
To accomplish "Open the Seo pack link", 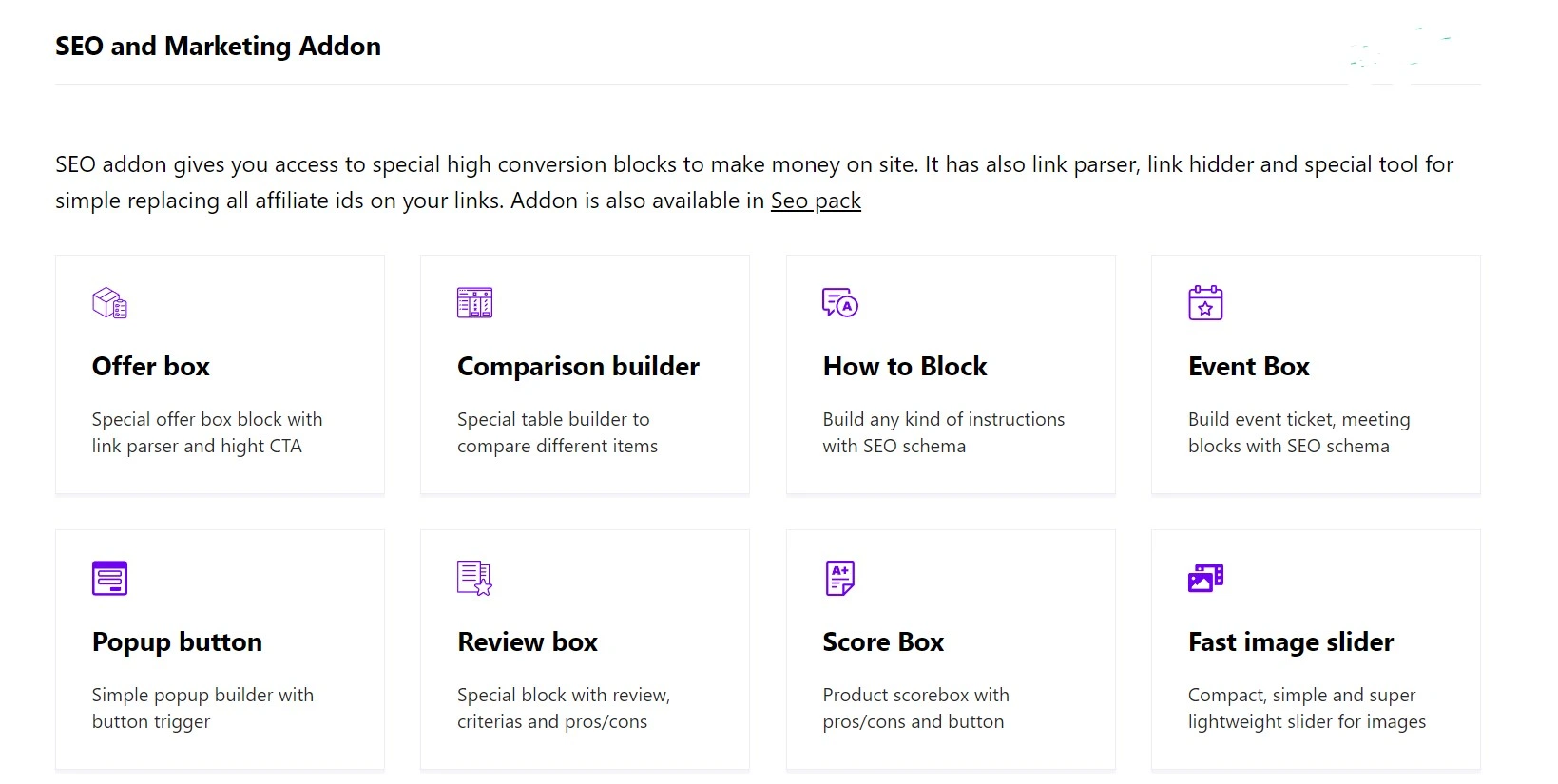I will (x=816, y=201).
